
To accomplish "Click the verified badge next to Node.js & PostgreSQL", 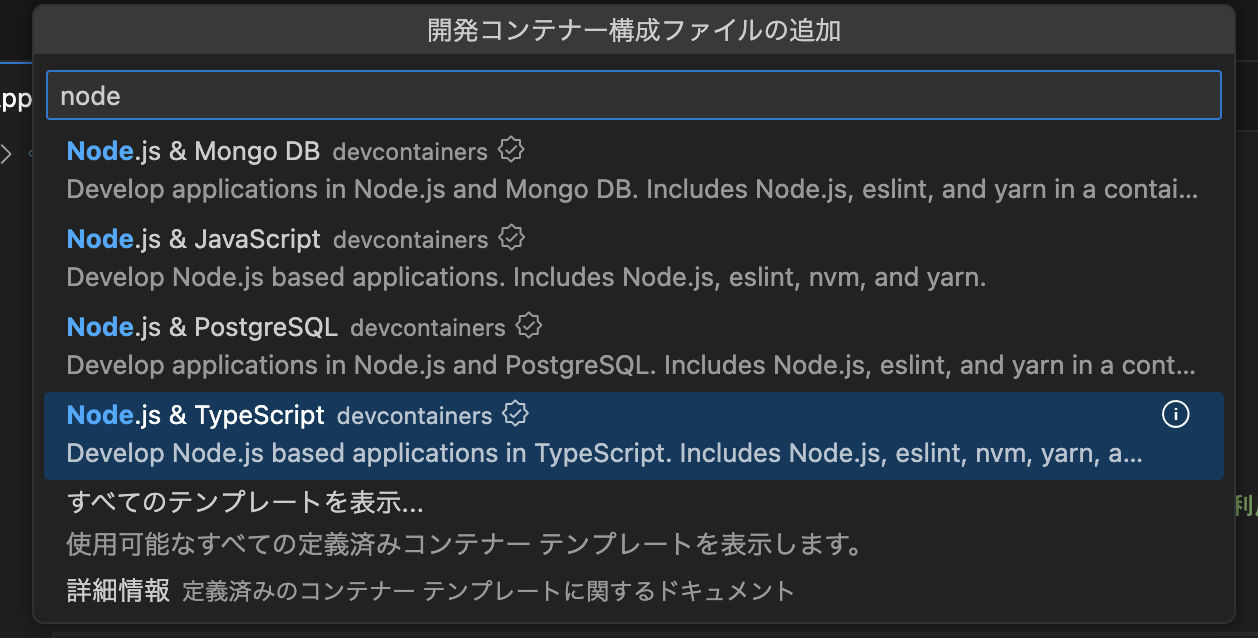I will 528,325.
